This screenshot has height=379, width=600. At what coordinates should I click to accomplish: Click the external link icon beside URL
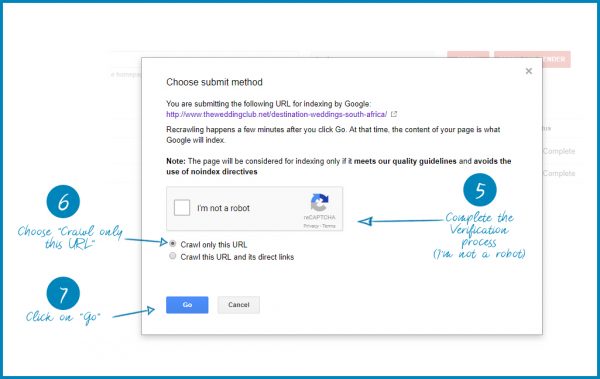(x=394, y=114)
